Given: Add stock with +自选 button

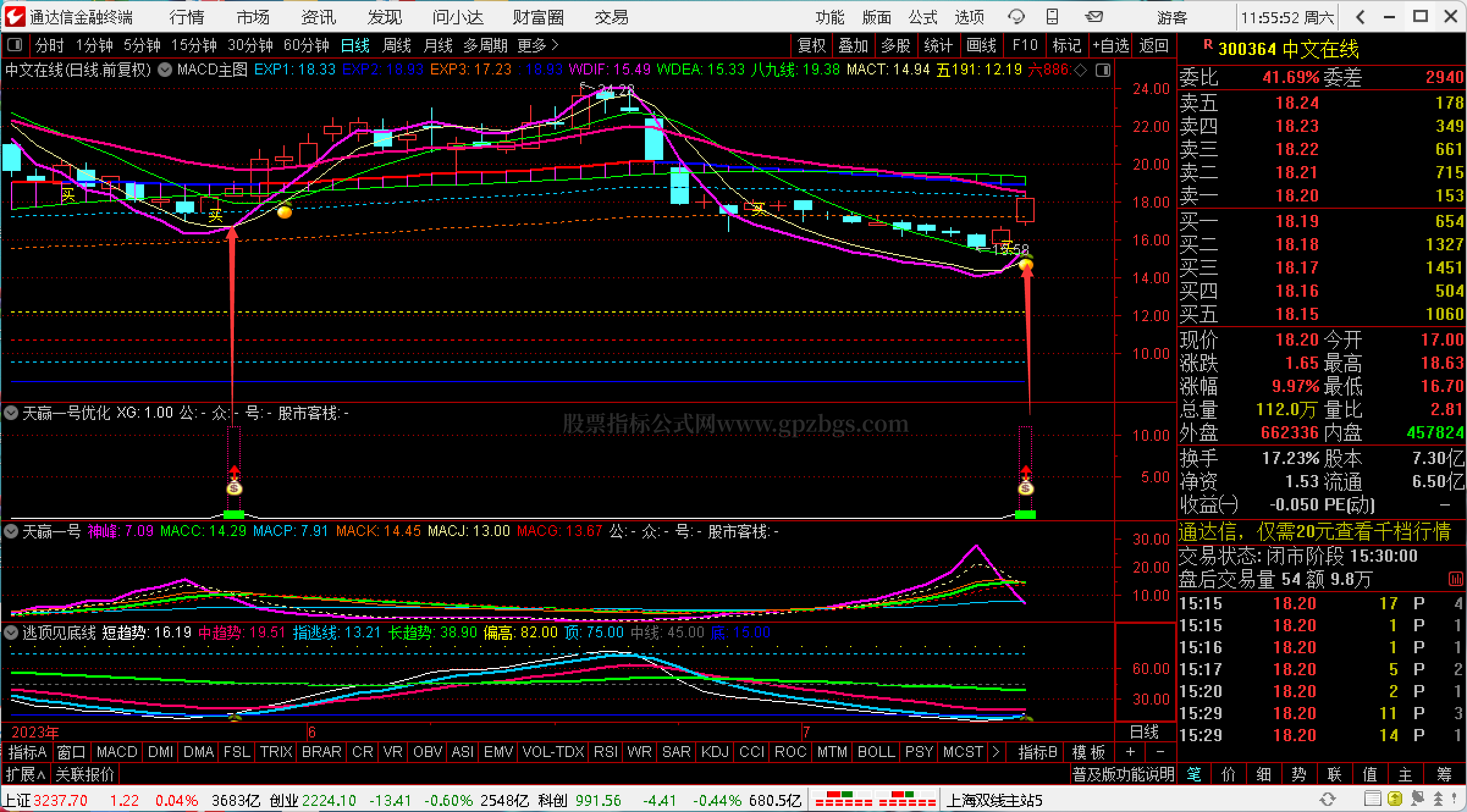Looking at the screenshot, I should [1111, 45].
